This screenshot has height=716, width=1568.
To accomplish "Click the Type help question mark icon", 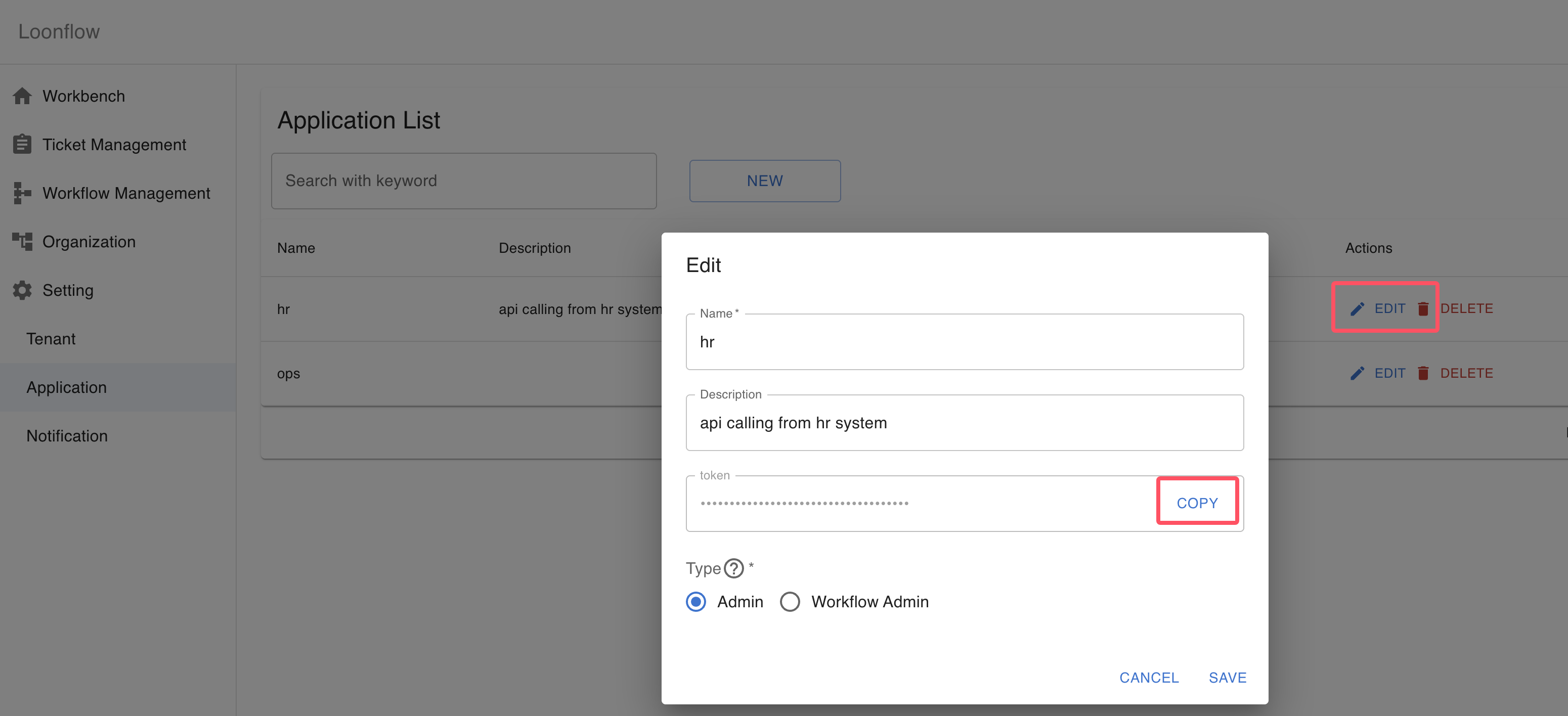I will pyautogui.click(x=734, y=568).
